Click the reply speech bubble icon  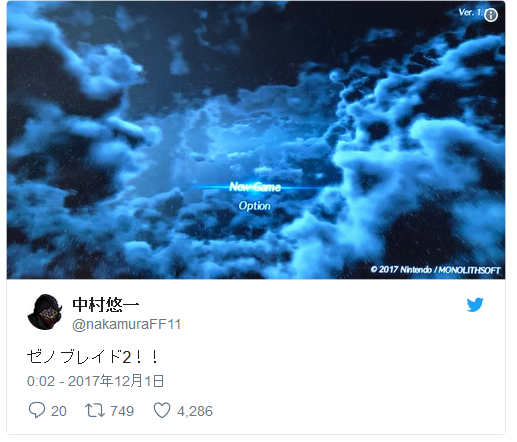click(x=37, y=410)
